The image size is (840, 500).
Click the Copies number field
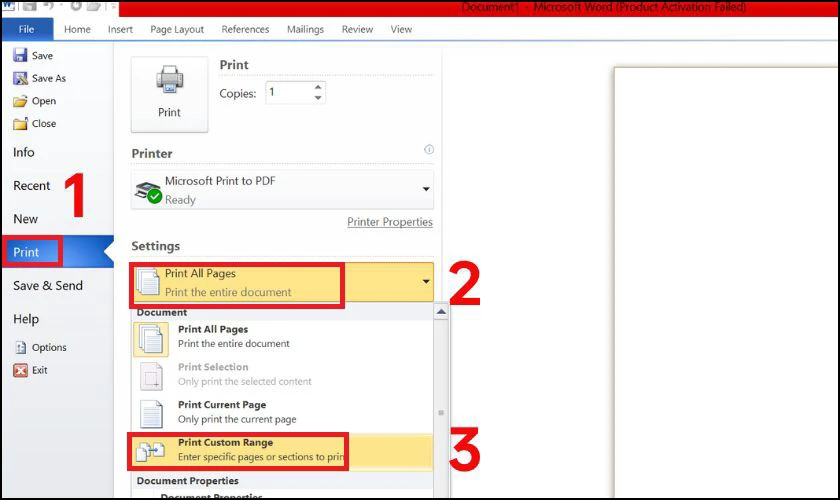(x=289, y=93)
